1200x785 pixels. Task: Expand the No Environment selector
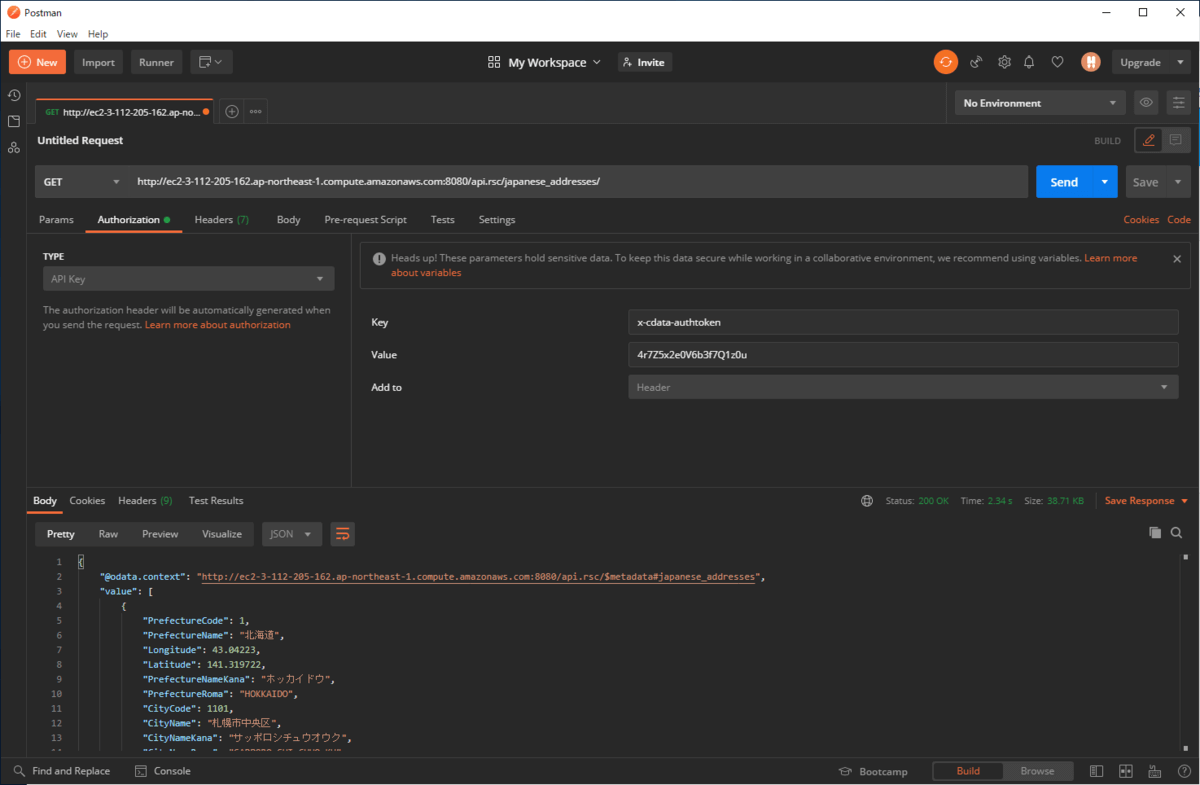click(x=1040, y=103)
